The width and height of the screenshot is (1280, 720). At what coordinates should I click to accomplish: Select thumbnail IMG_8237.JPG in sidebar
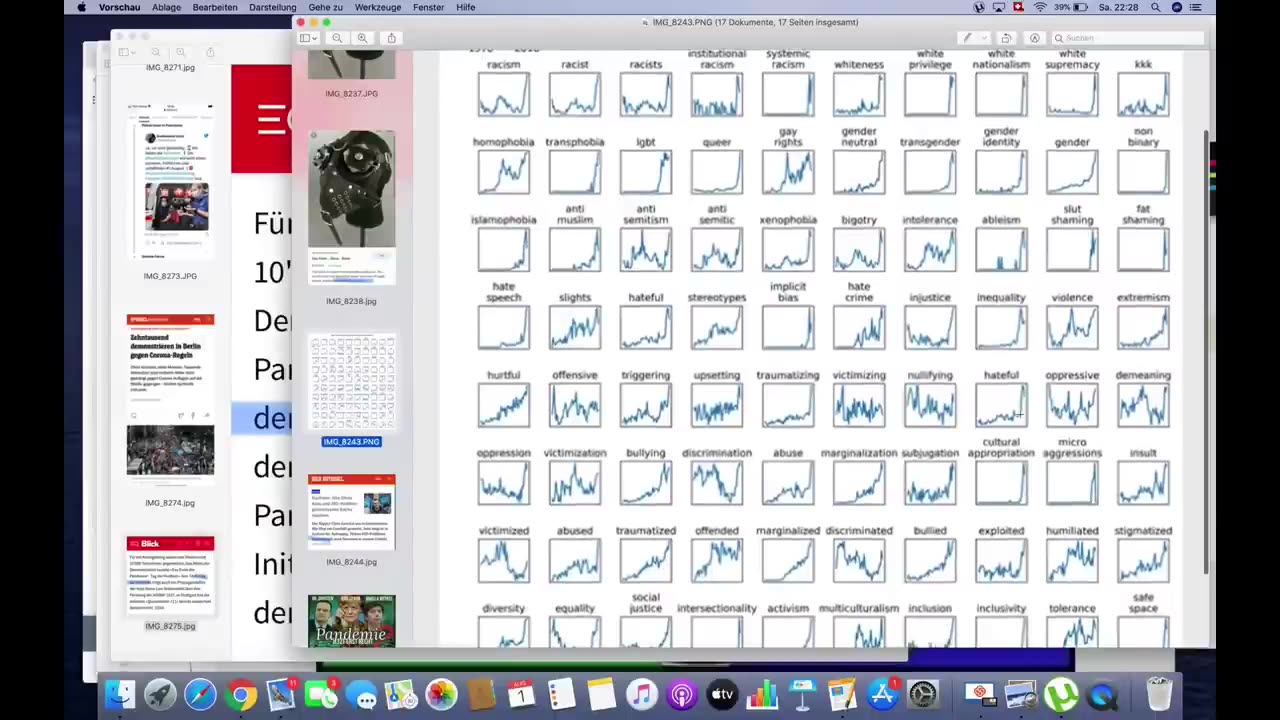(x=351, y=67)
